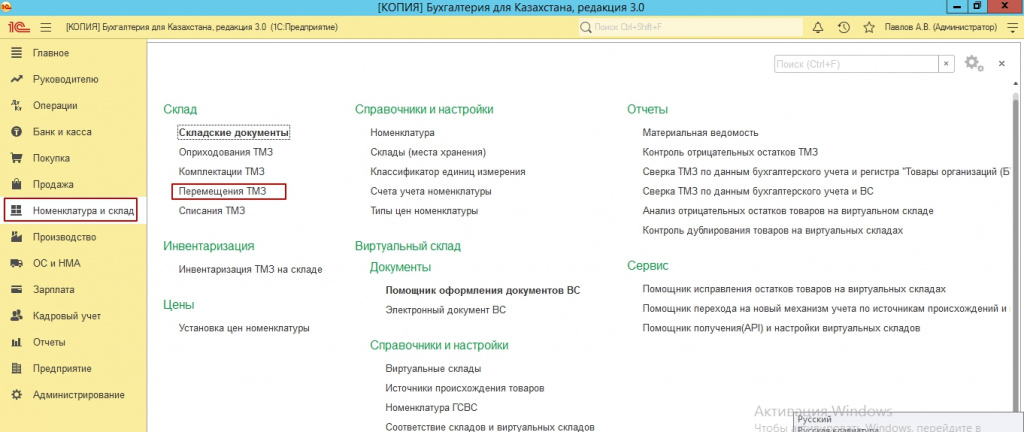The image size is (1024, 432).
Task: Click the Руководителю chart icon
Action: (x=17, y=79)
